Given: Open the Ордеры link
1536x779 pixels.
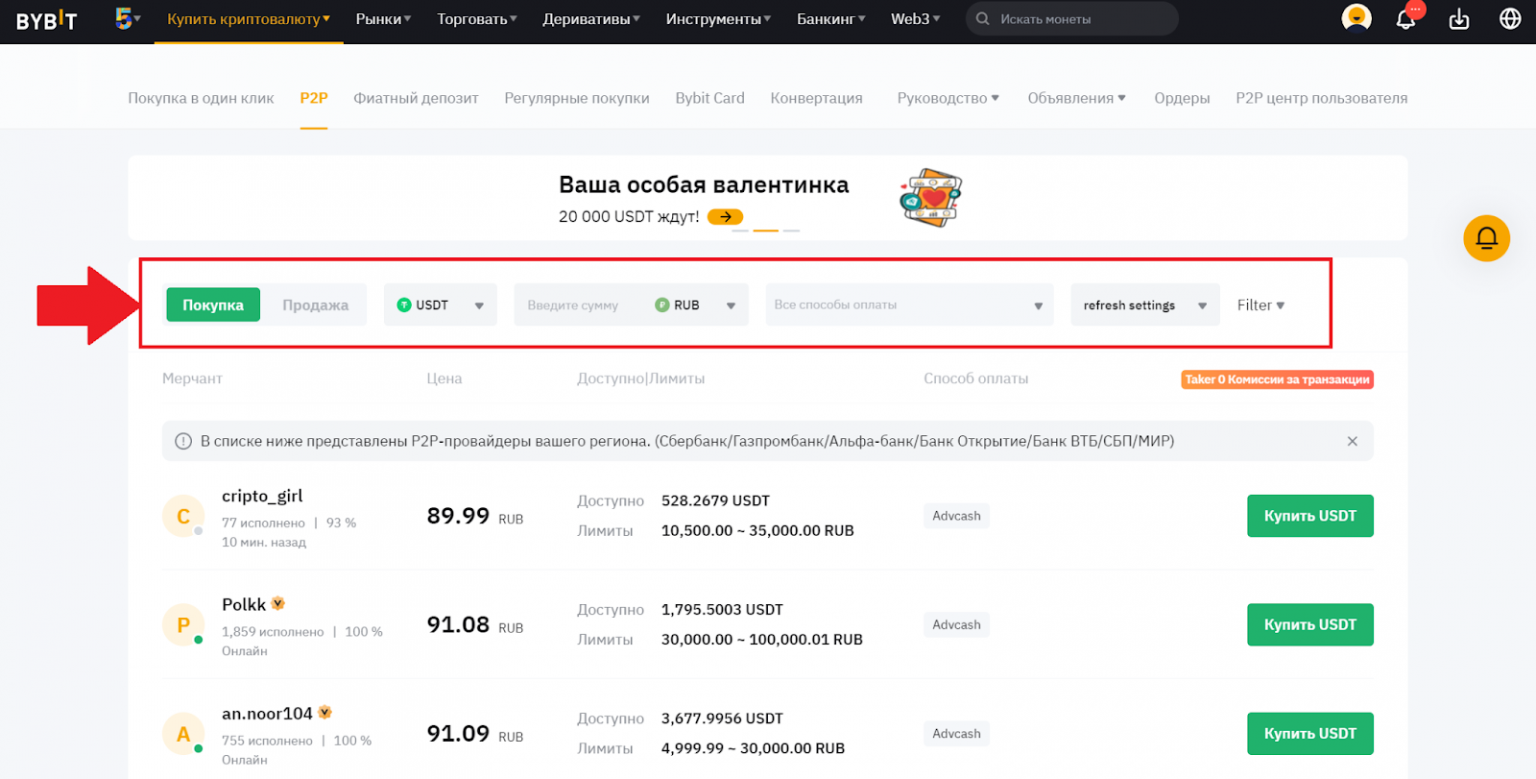Looking at the screenshot, I should pyautogui.click(x=1181, y=98).
